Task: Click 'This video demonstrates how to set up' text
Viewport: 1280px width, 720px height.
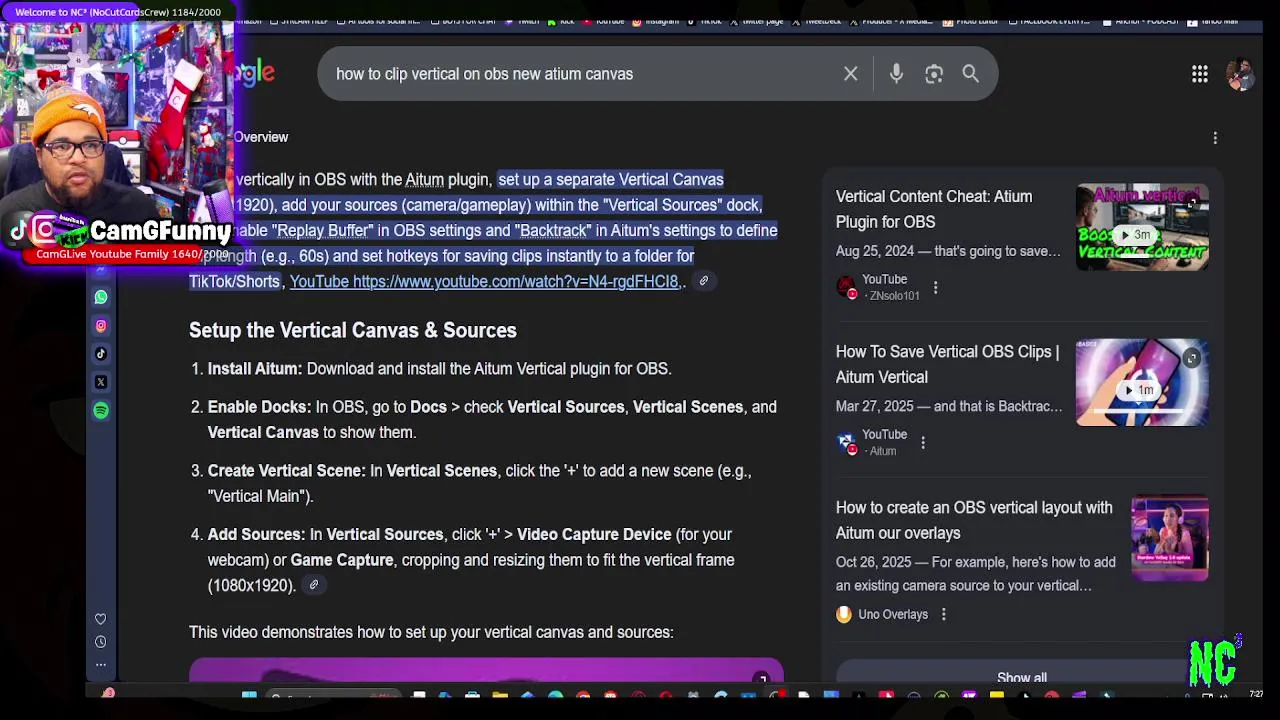Action: click(x=431, y=632)
